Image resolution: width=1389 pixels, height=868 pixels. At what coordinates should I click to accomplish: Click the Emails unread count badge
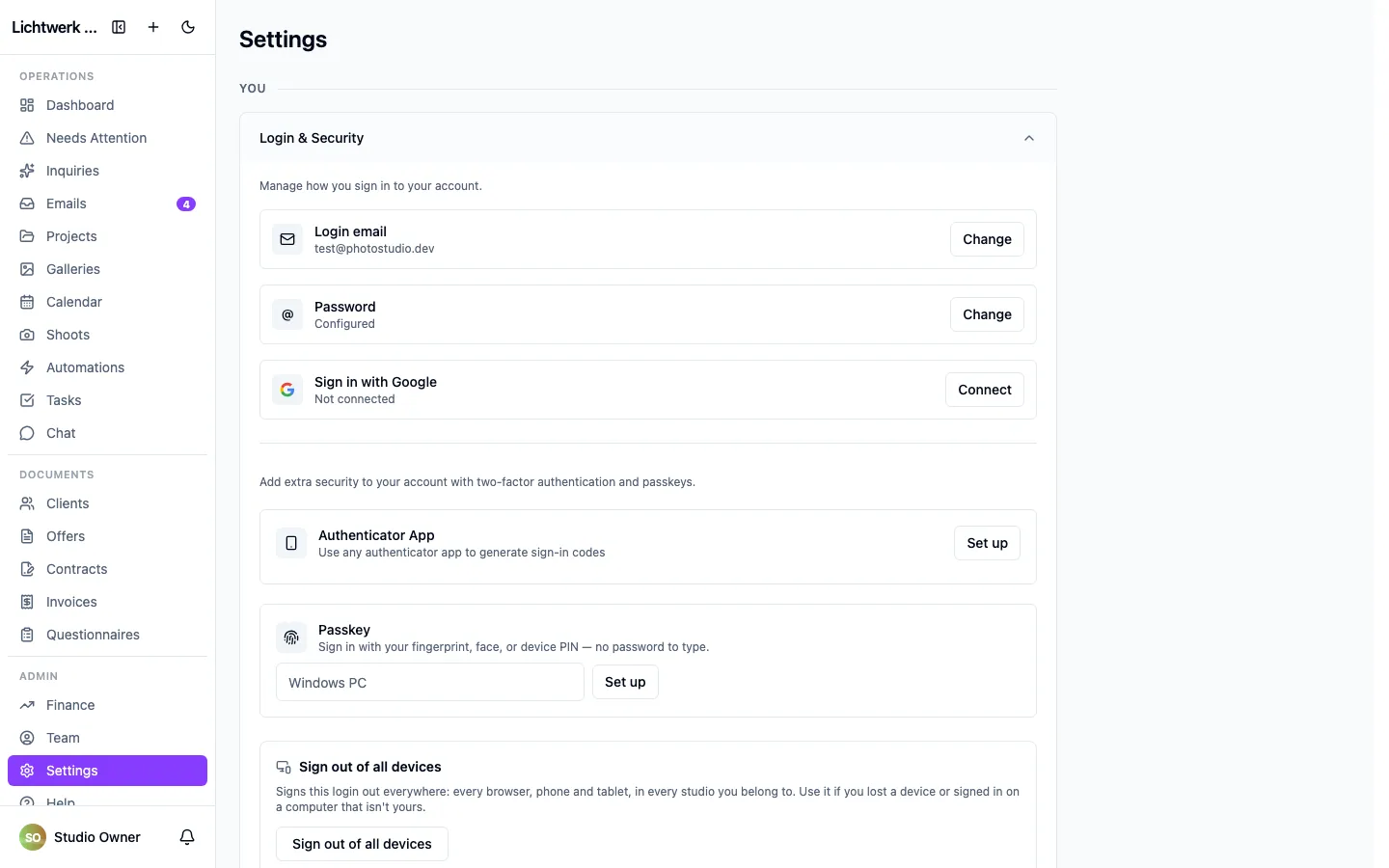coord(186,203)
